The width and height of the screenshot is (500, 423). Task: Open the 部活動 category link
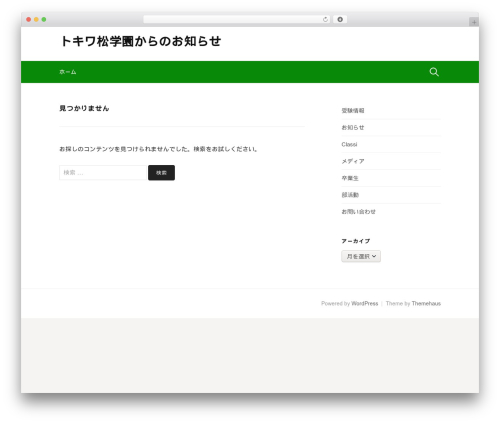[x=350, y=195]
